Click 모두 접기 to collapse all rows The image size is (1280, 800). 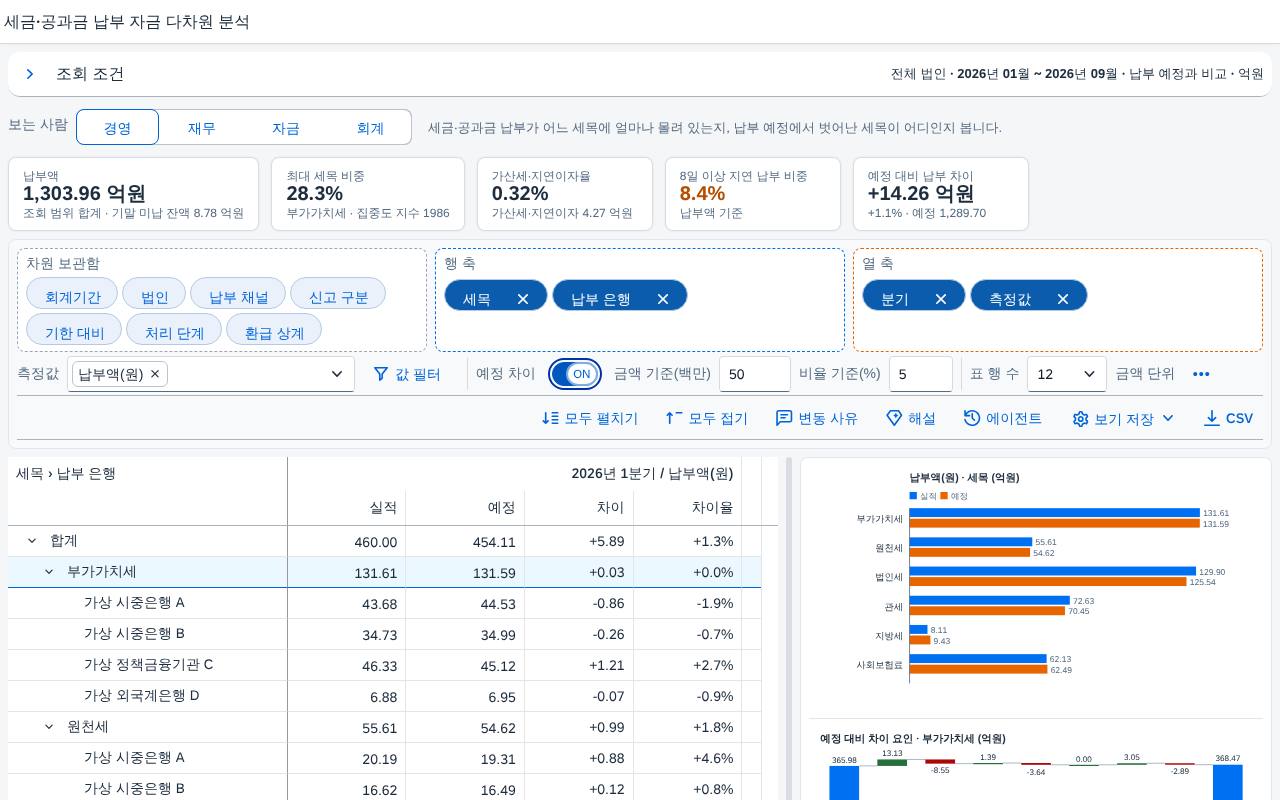click(707, 418)
